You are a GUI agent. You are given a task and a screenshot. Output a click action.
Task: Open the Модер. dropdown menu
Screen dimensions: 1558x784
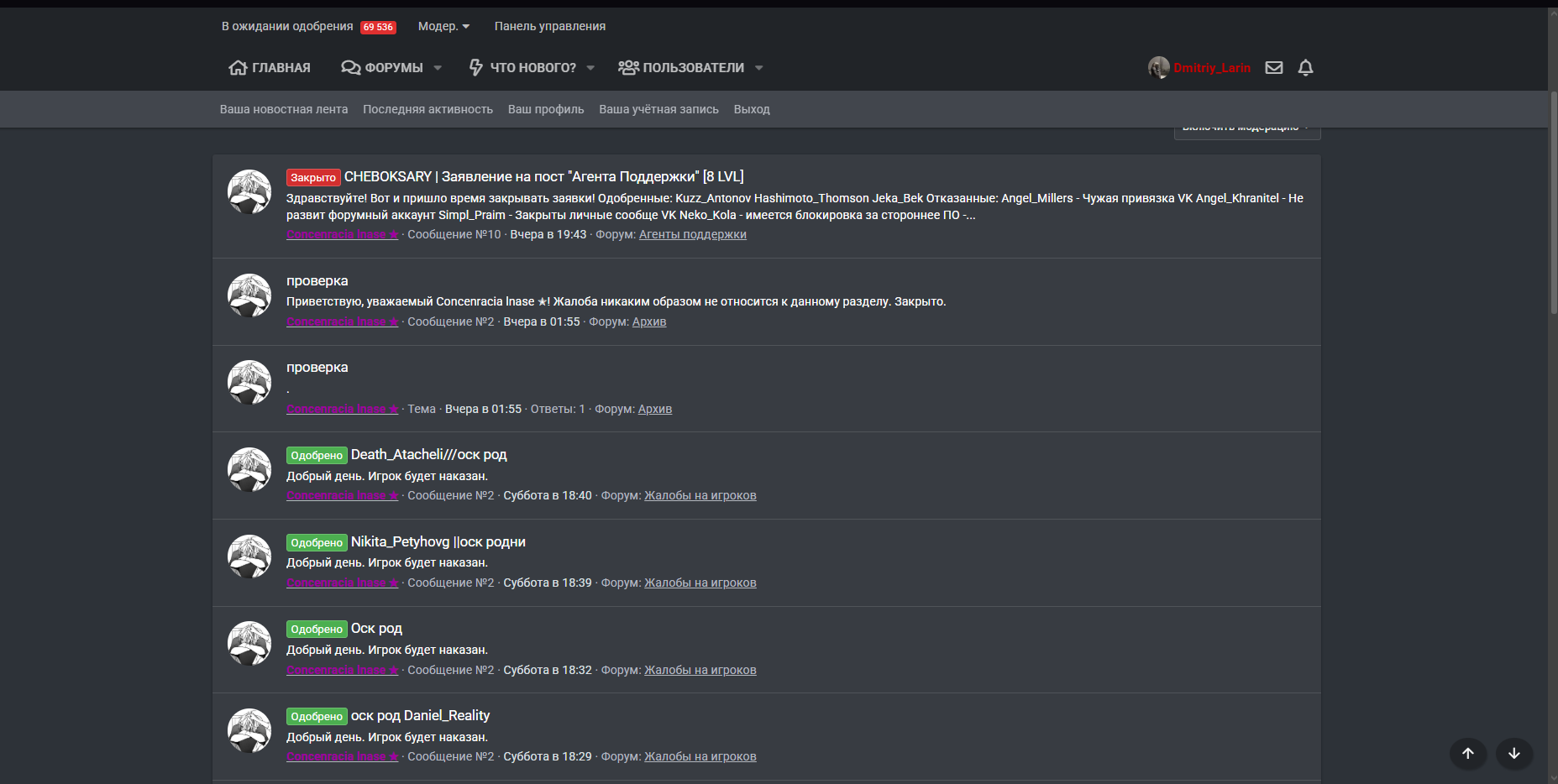[443, 27]
